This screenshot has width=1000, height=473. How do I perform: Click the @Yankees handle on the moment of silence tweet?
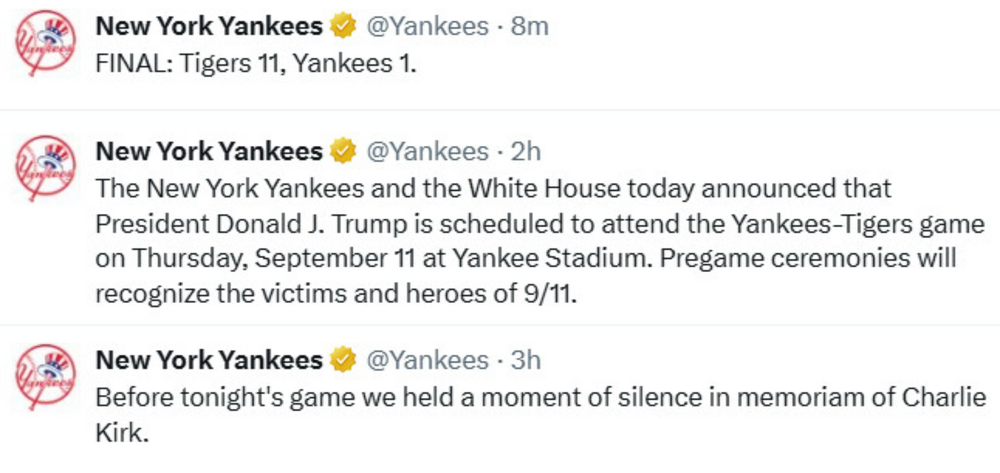coord(428,360)
